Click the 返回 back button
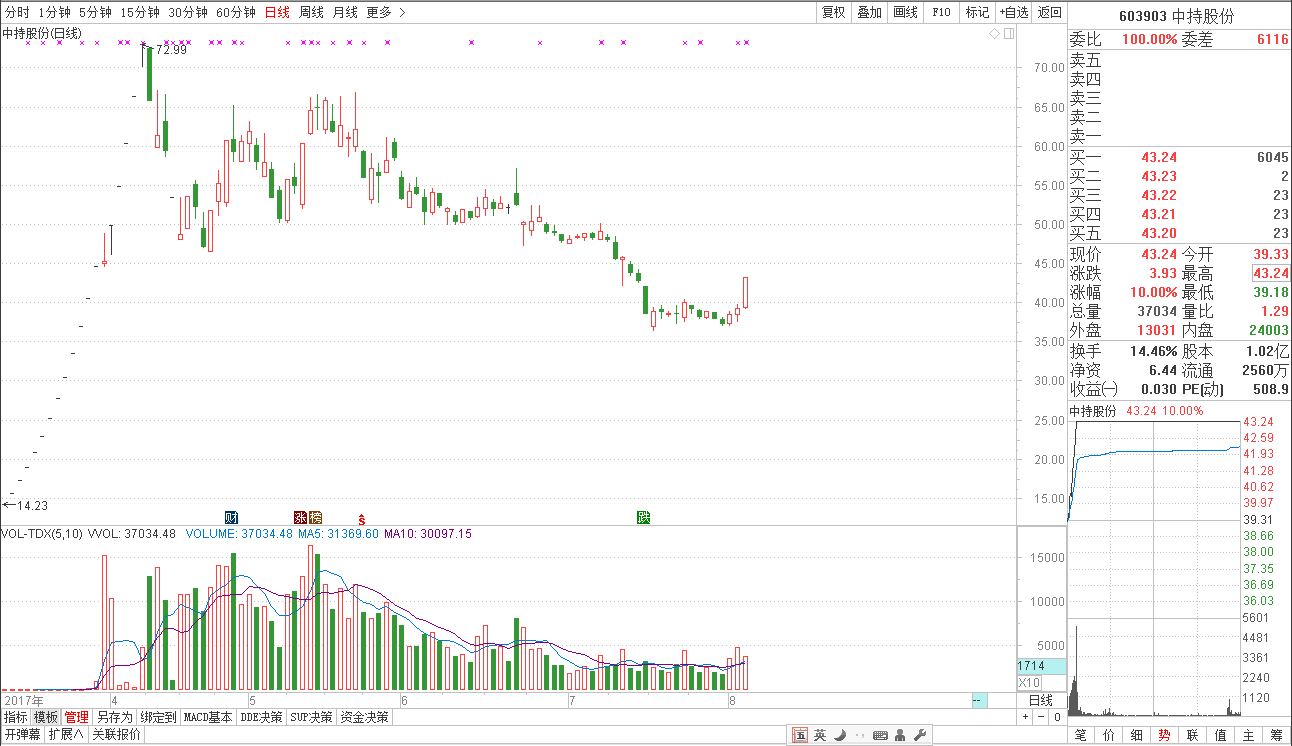This screenshot has width=1292, height=746. tap(1049, 12)
